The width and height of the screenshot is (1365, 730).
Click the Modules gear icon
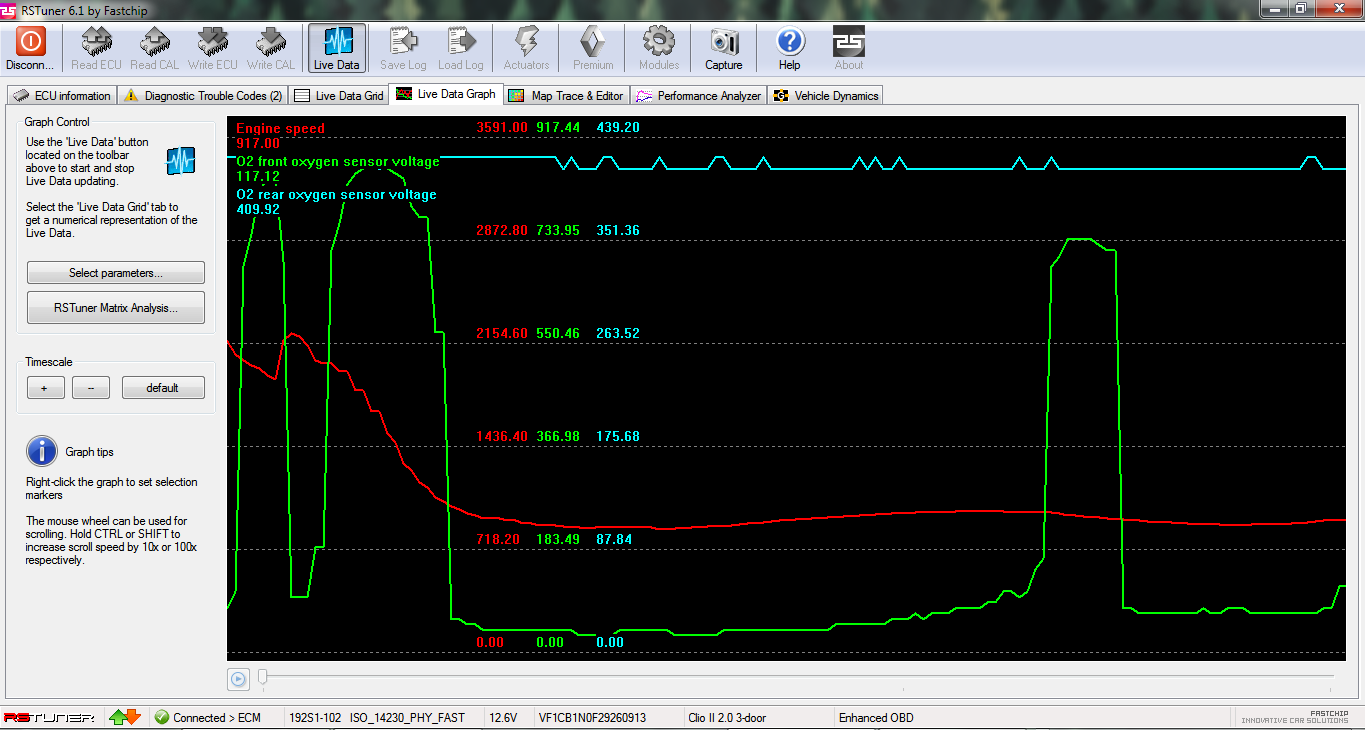(658, 42)
